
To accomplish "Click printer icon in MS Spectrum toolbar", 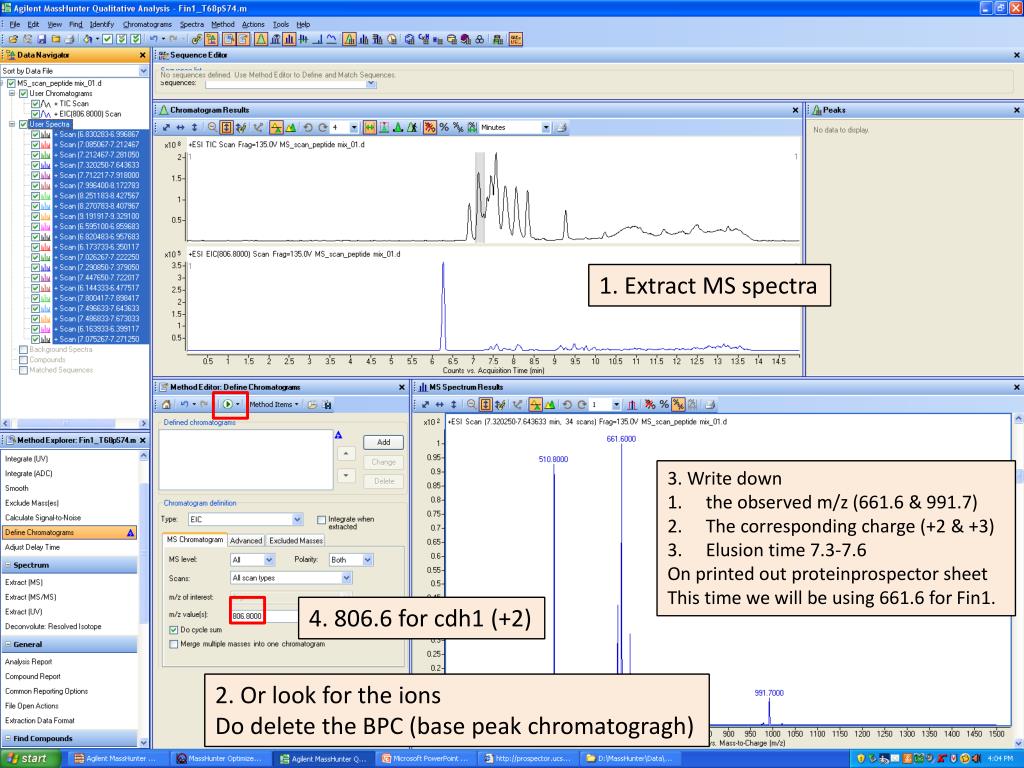I will pyautogui.click(x=710, y=405).
